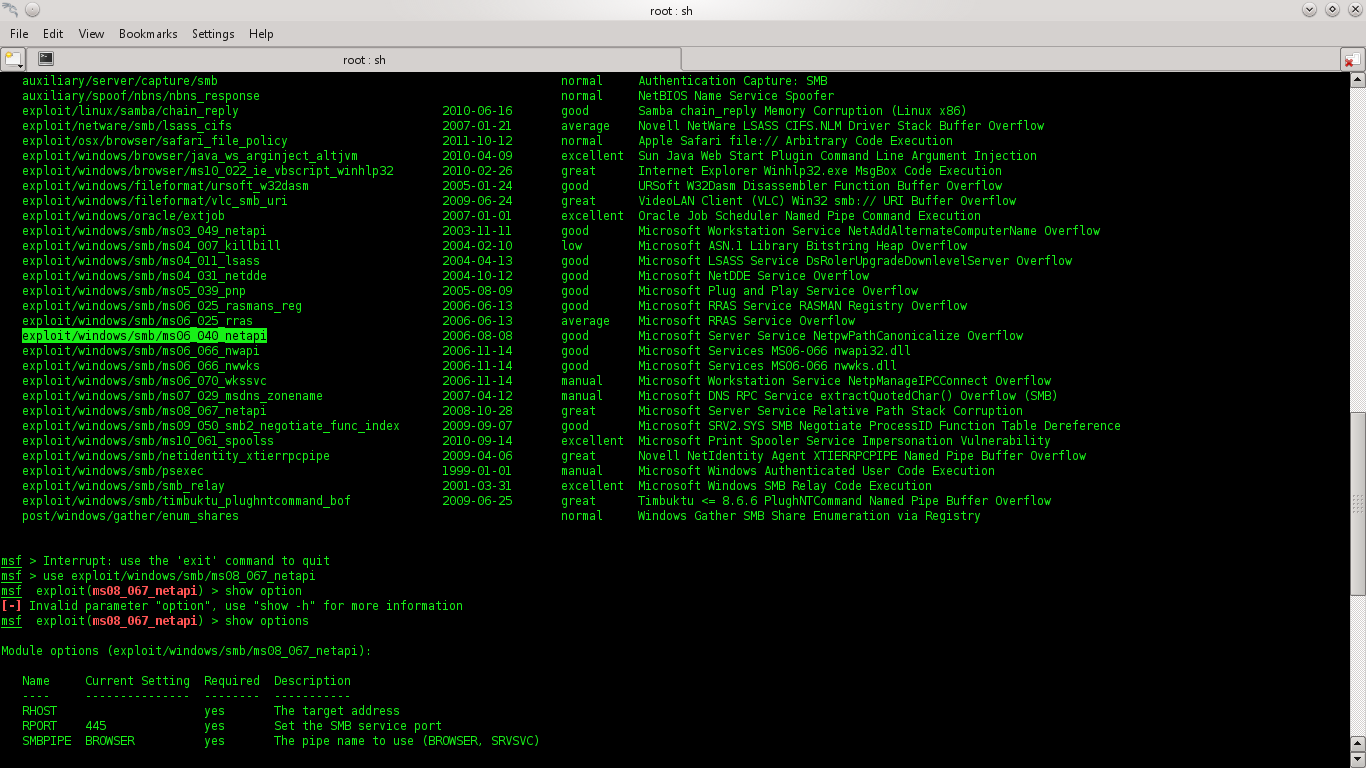
Task: Click the 'Module options' heading line
Action: tap(186, 651)
